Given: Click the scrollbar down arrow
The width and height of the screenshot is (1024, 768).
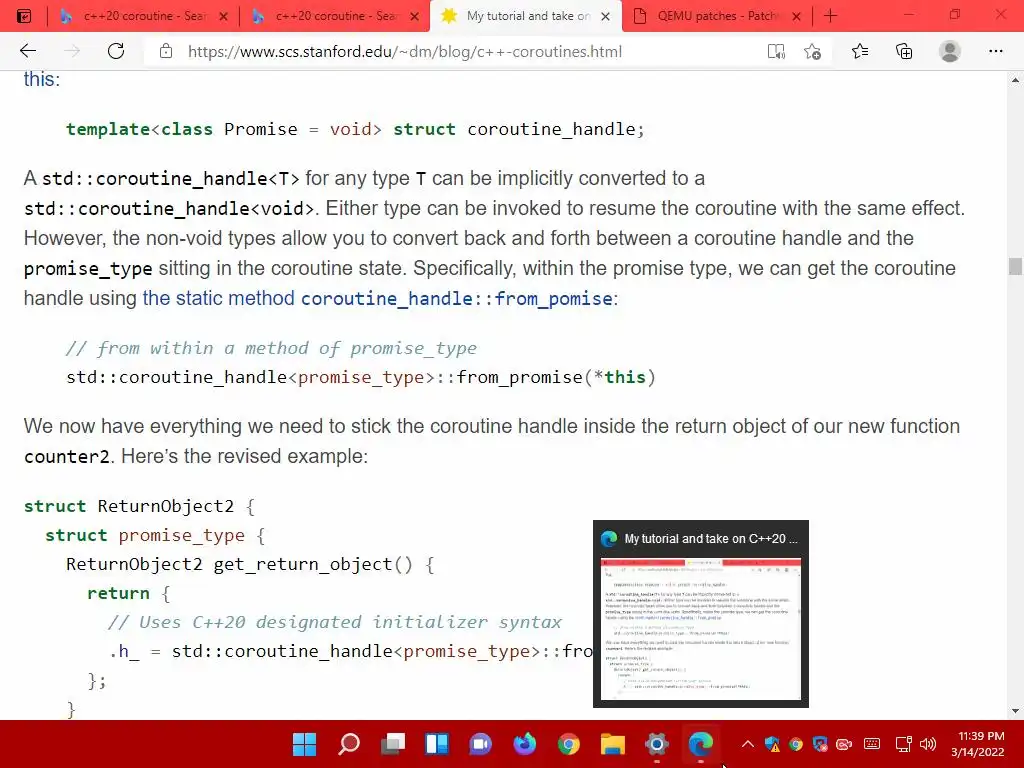Looking at the screenshot, I should [1015, 711].
